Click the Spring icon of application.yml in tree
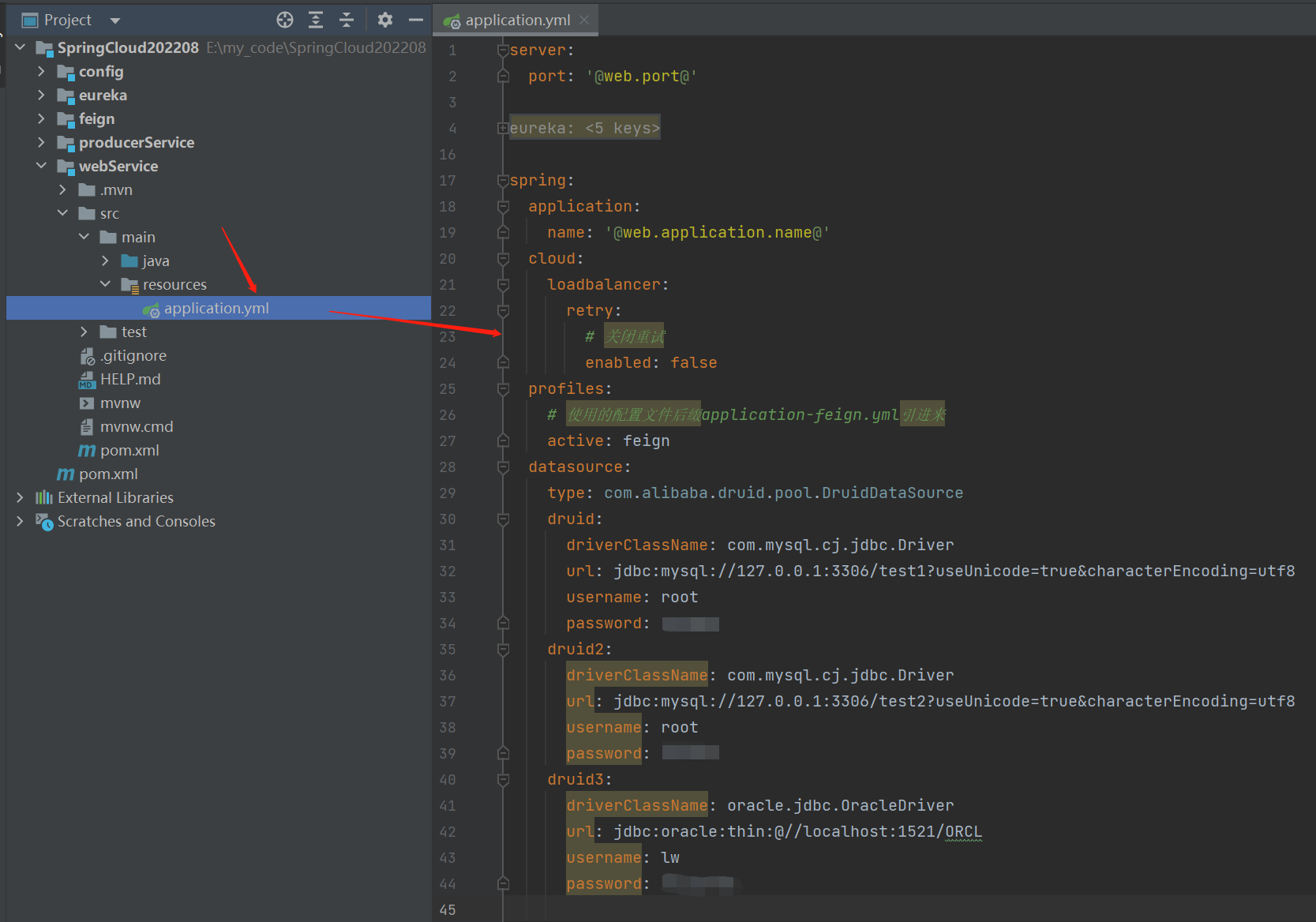The width and height of the screenshot is (1316, 922). coord(151,309)
